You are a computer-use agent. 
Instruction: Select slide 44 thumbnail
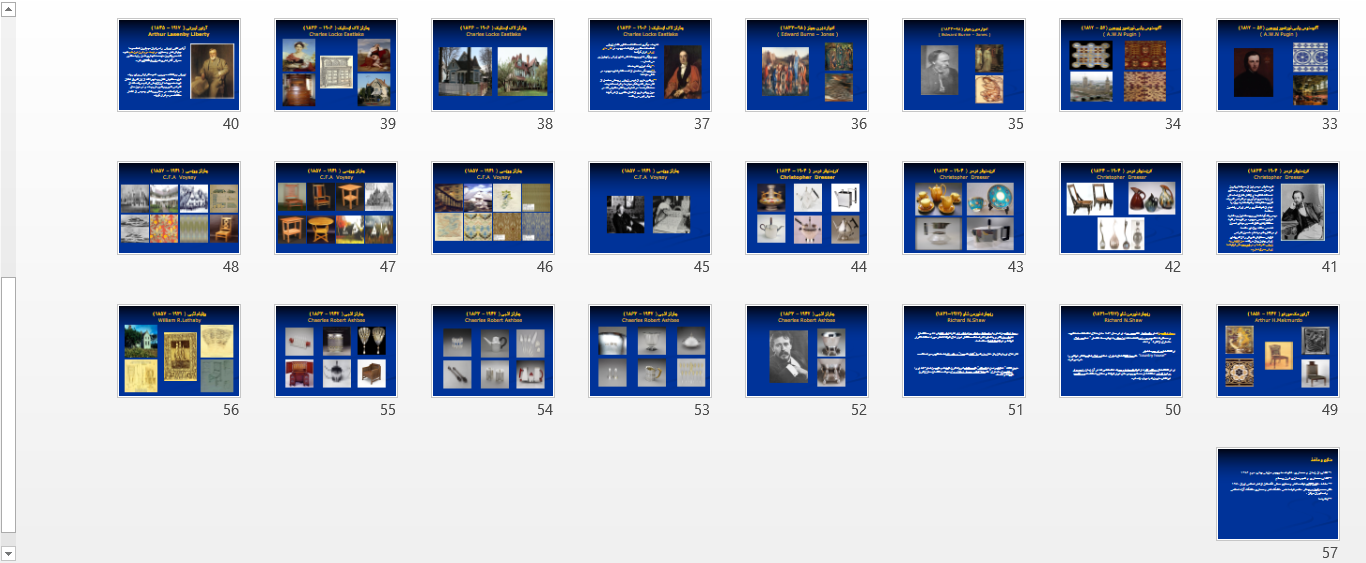point(806,208)
